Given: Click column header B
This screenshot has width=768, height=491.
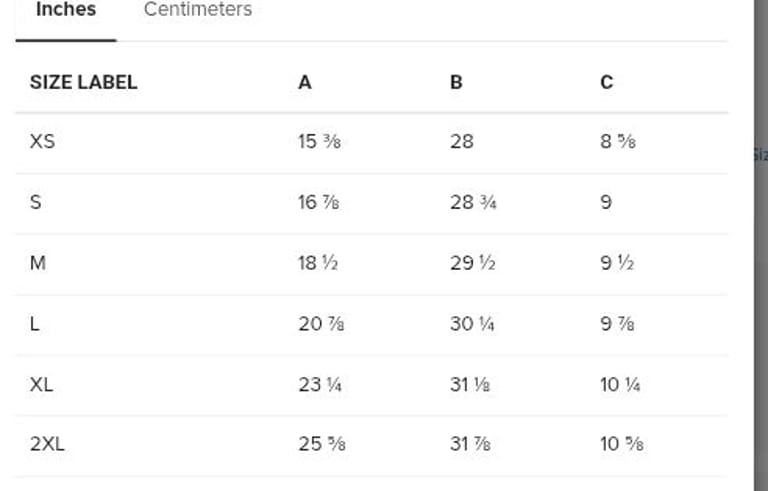Looking at the screenshot, I should click(456, 83).
